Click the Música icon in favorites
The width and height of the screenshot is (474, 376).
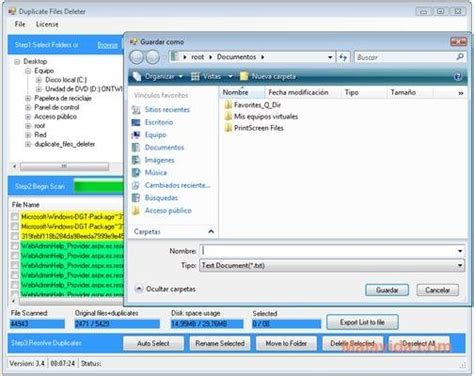[136, 173]
